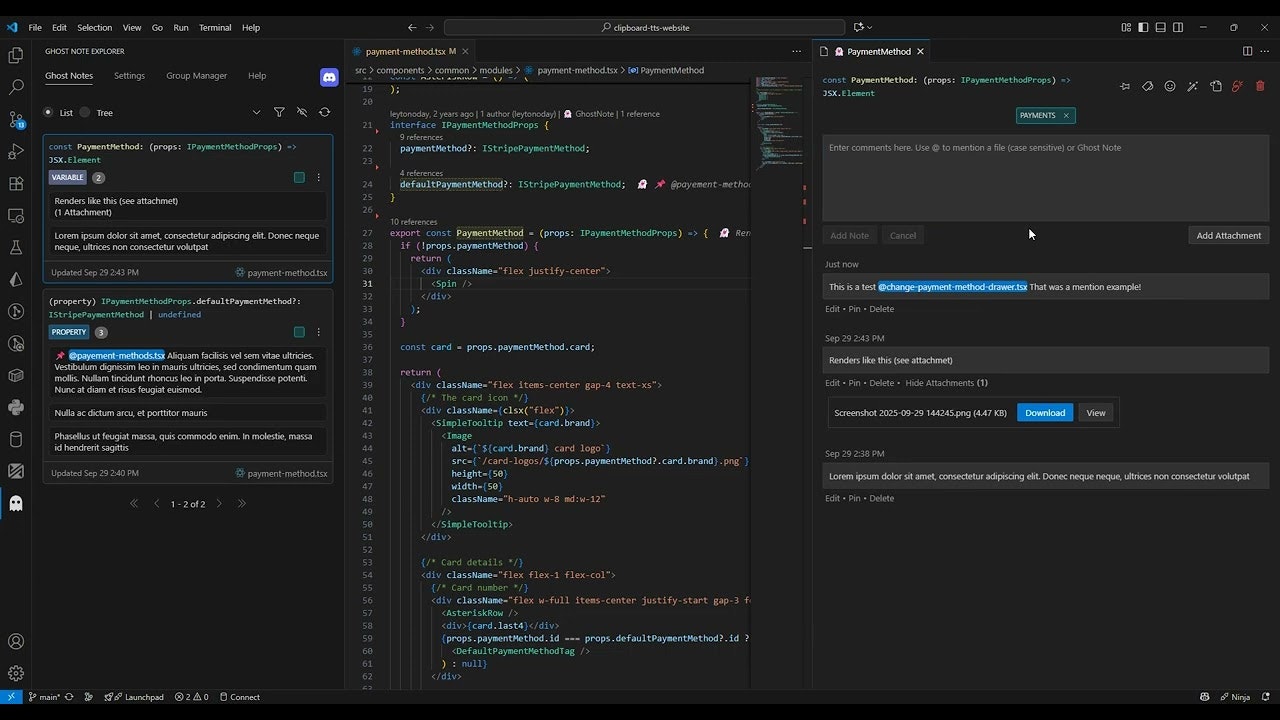Screen dimensions: 1280x720
Task: Click the red trash icon for PaymentMethod note
Action: [x=1259, y=86]
